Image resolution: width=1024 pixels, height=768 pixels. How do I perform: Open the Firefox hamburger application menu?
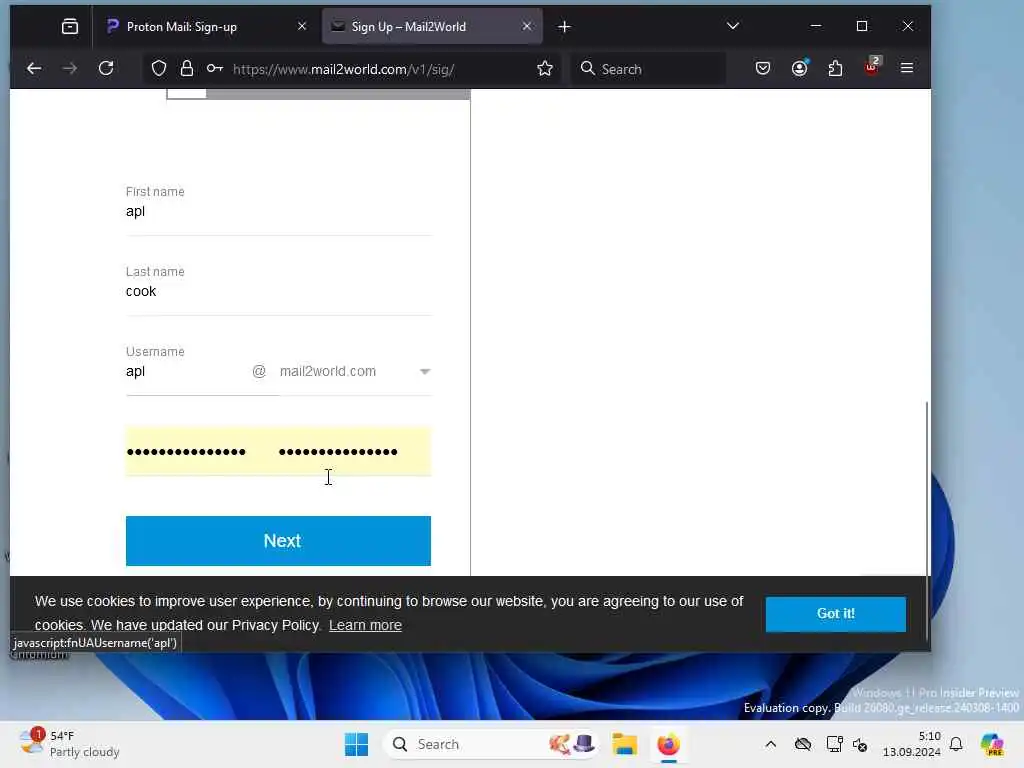907,68
